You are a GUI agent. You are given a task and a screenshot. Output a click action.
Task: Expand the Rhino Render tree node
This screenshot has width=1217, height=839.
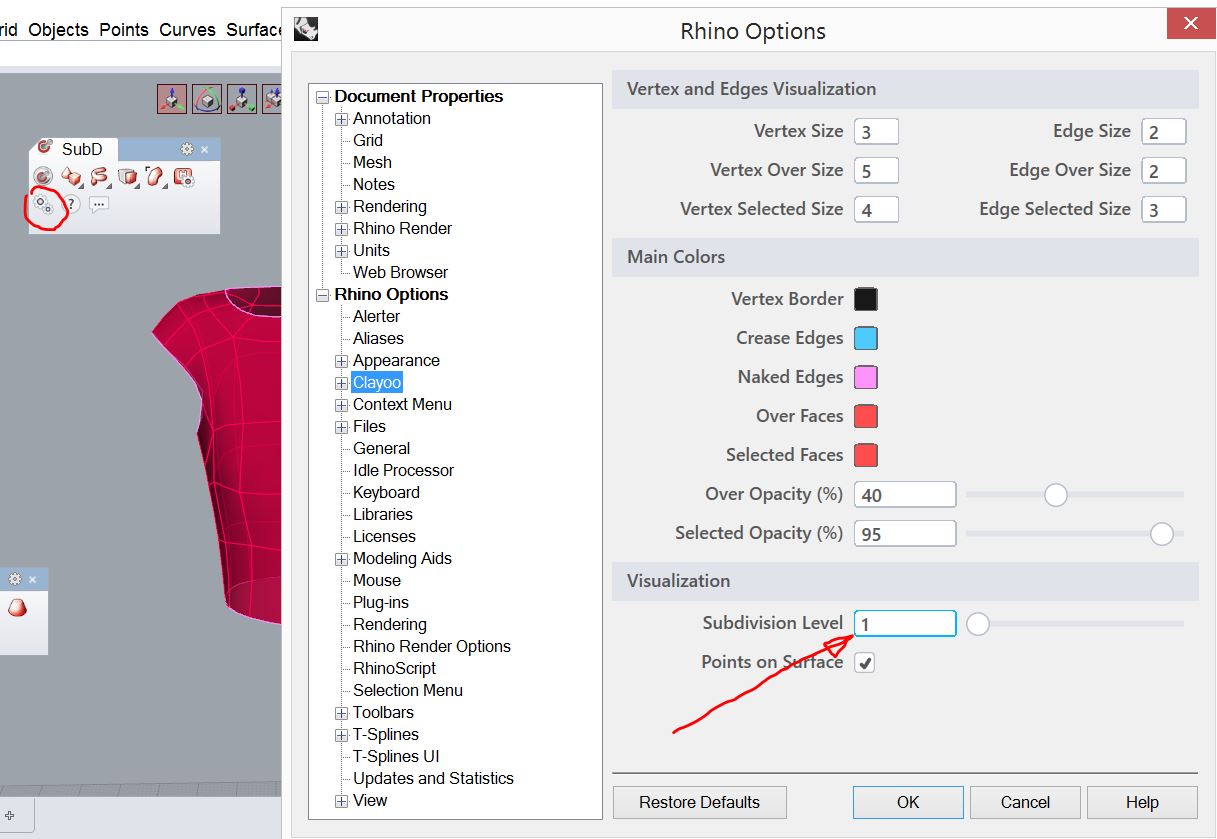(x=341, y=229)
